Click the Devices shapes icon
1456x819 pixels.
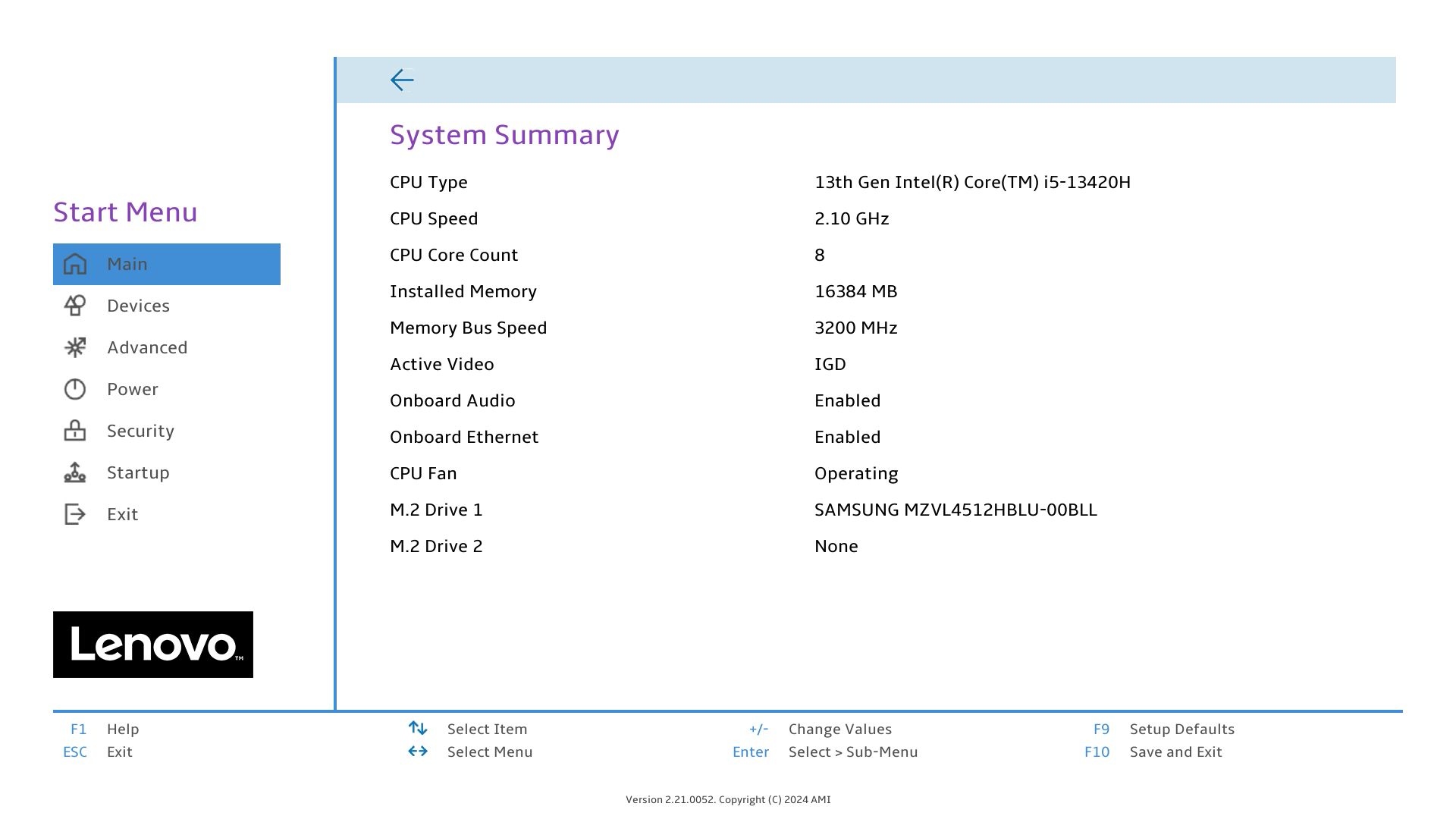[x=75, y=306]
